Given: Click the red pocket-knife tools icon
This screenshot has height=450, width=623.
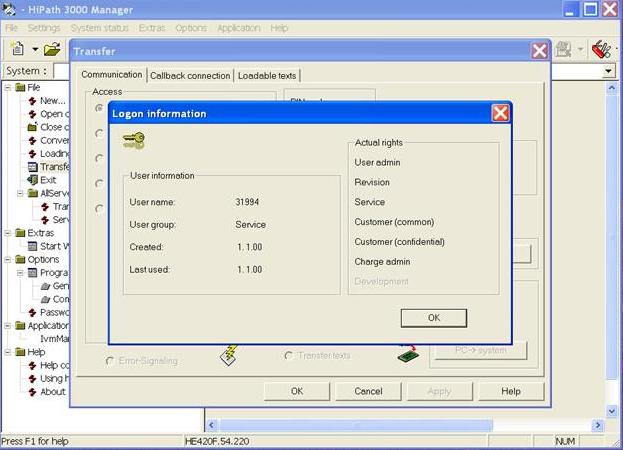Looking at the screenshot, I should (602, 50).
